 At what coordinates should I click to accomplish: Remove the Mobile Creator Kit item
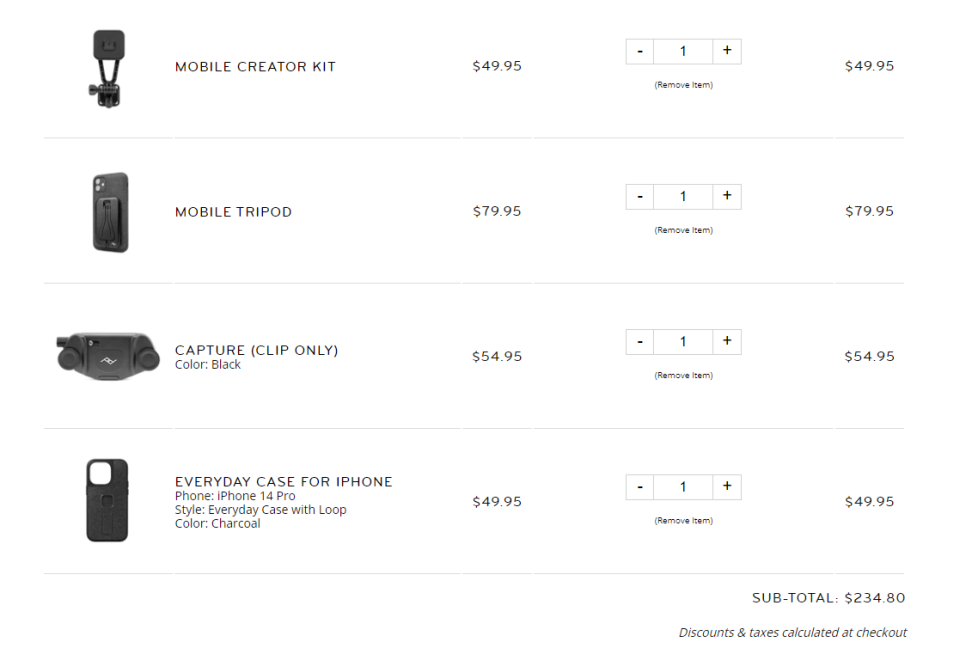(683, 85)
